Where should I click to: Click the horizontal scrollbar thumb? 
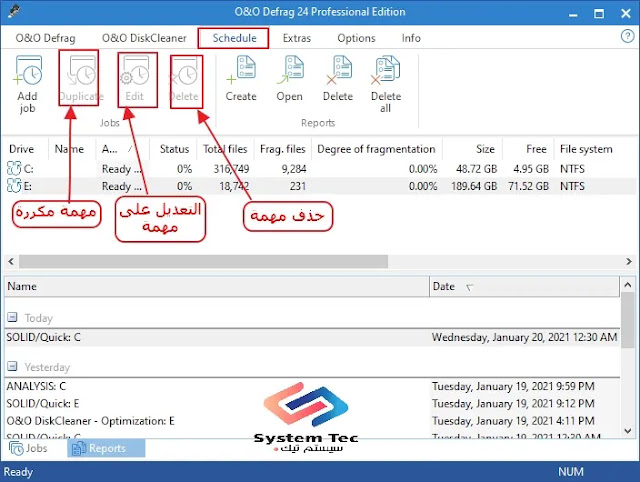tap(203, 261)
